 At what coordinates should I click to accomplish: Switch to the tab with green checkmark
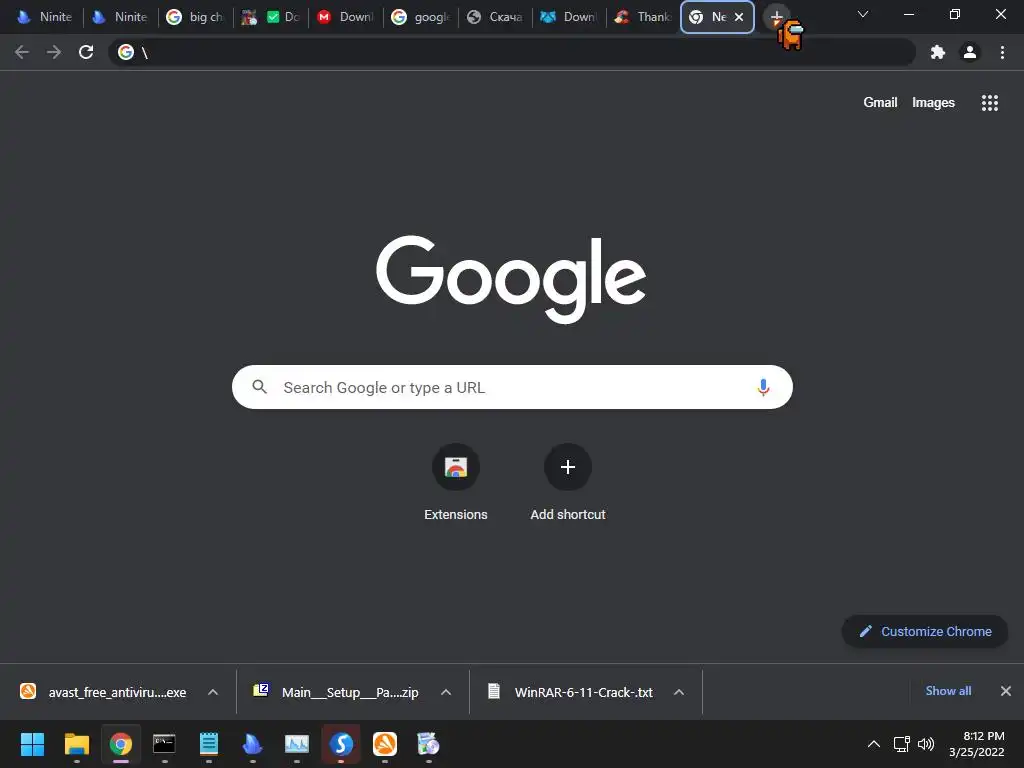271,17
